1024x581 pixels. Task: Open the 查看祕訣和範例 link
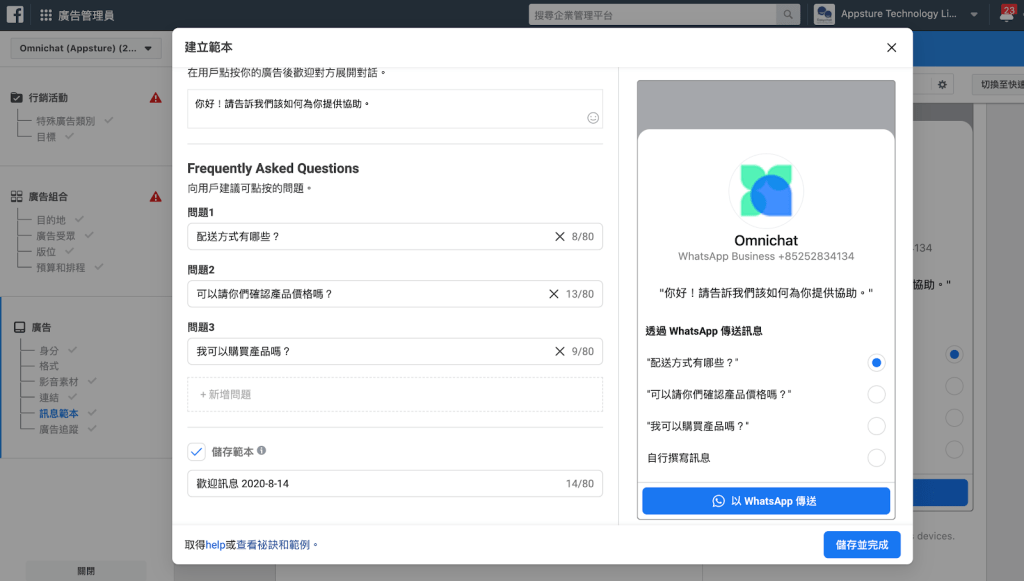(276, 545)
